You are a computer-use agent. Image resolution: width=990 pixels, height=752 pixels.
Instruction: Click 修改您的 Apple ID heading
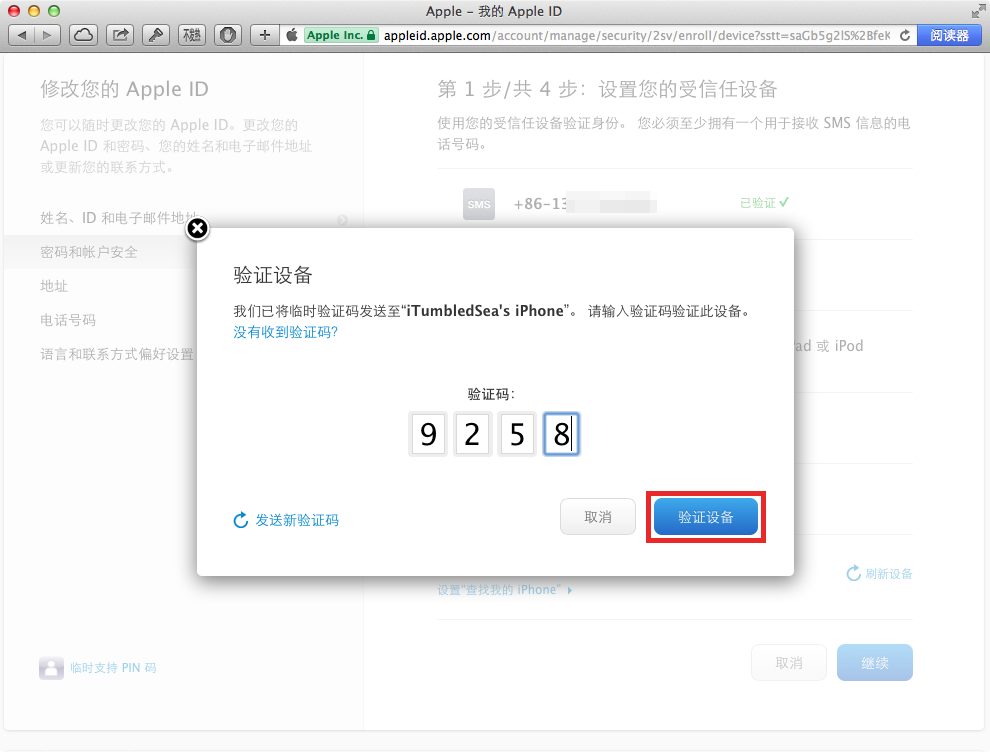pos(124,89)
